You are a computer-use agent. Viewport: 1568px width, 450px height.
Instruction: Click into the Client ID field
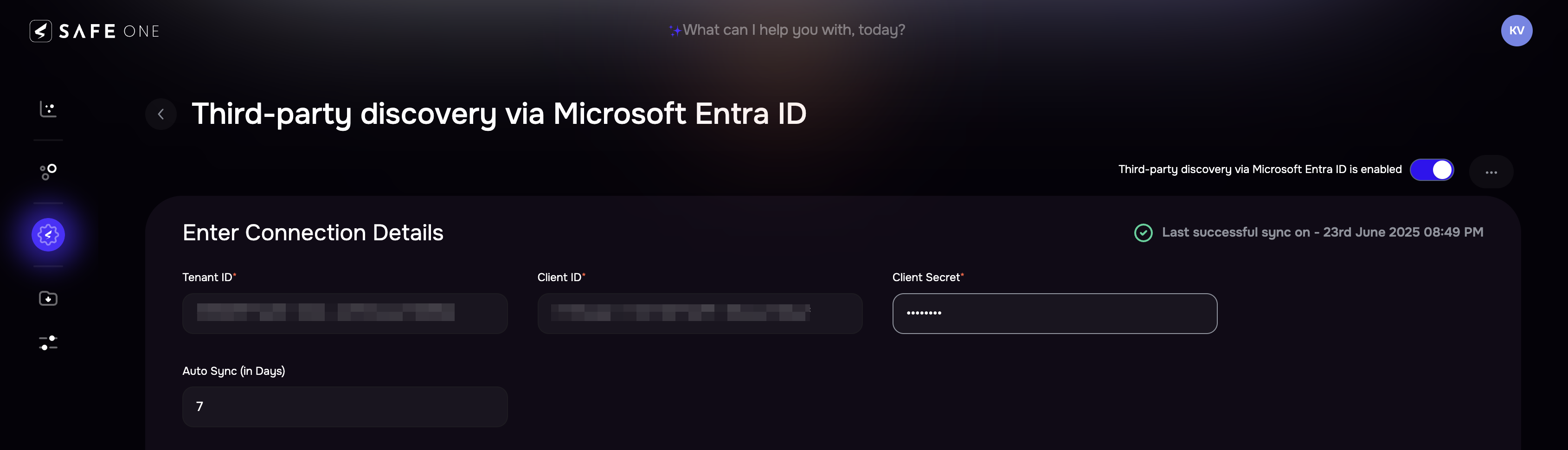[700, 314]
